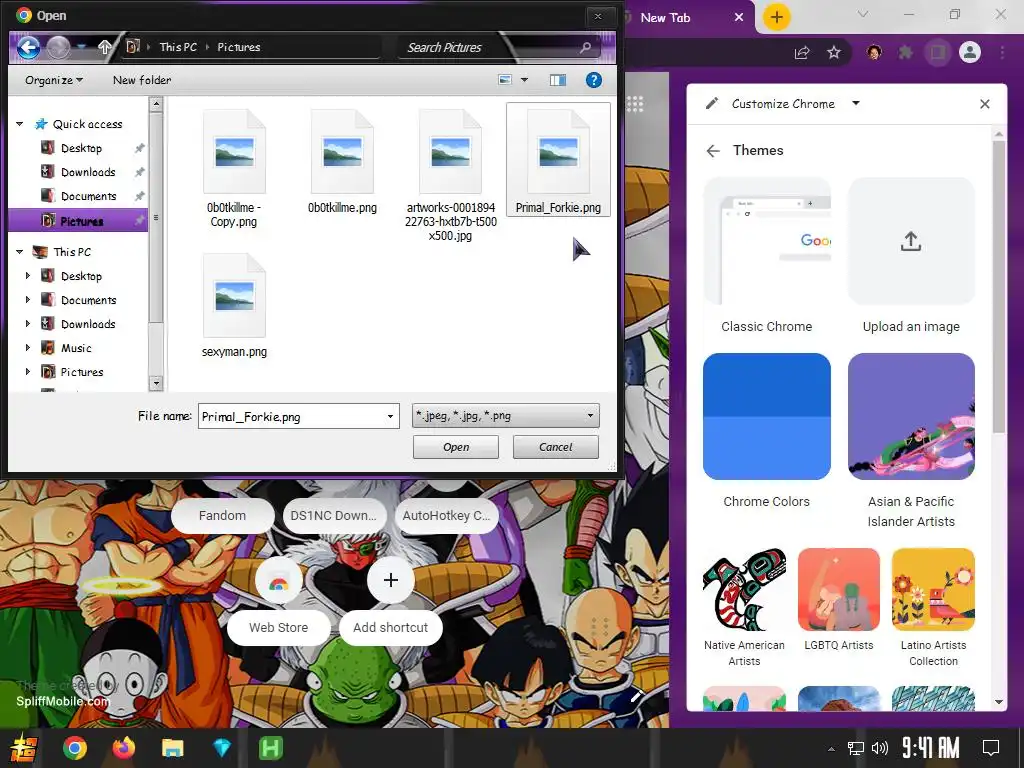Image resolution: width=1024 pixels, height=768 pixels.
Task: Expand Documents under This PC
Action: [x=27, y=300]
